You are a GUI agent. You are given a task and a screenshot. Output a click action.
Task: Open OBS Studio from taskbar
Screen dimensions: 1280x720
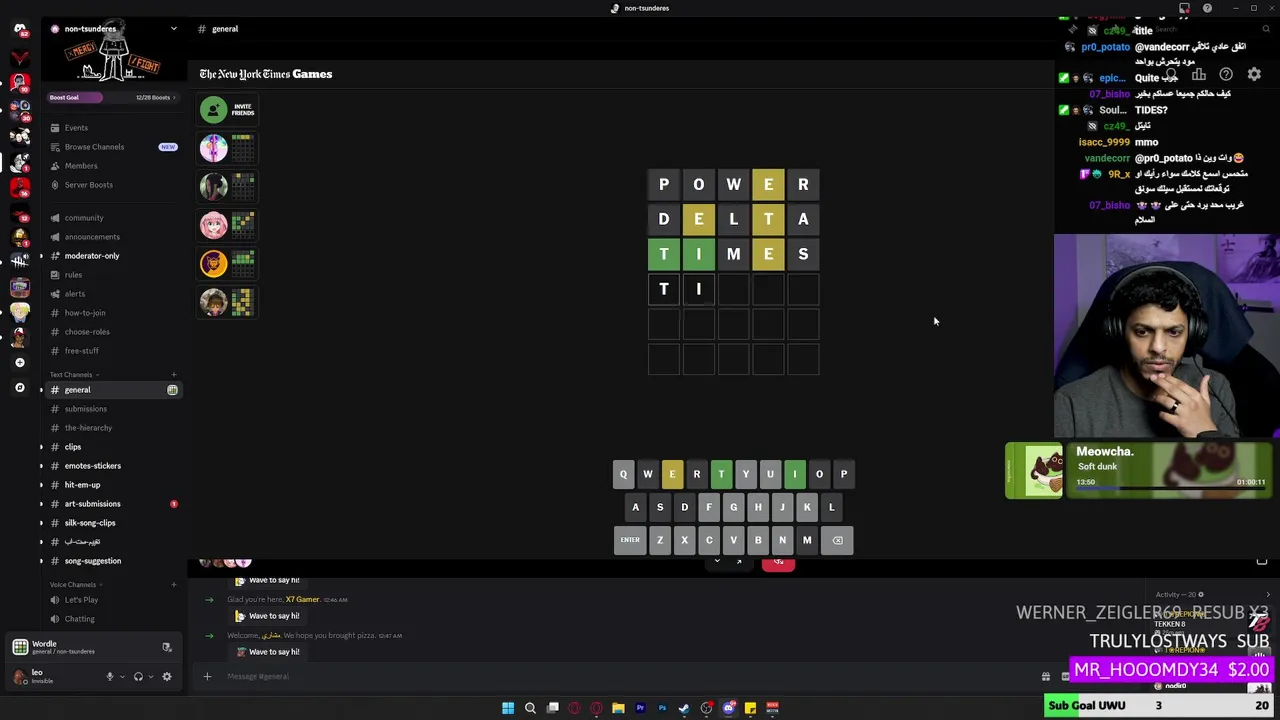tap(706, 708)
